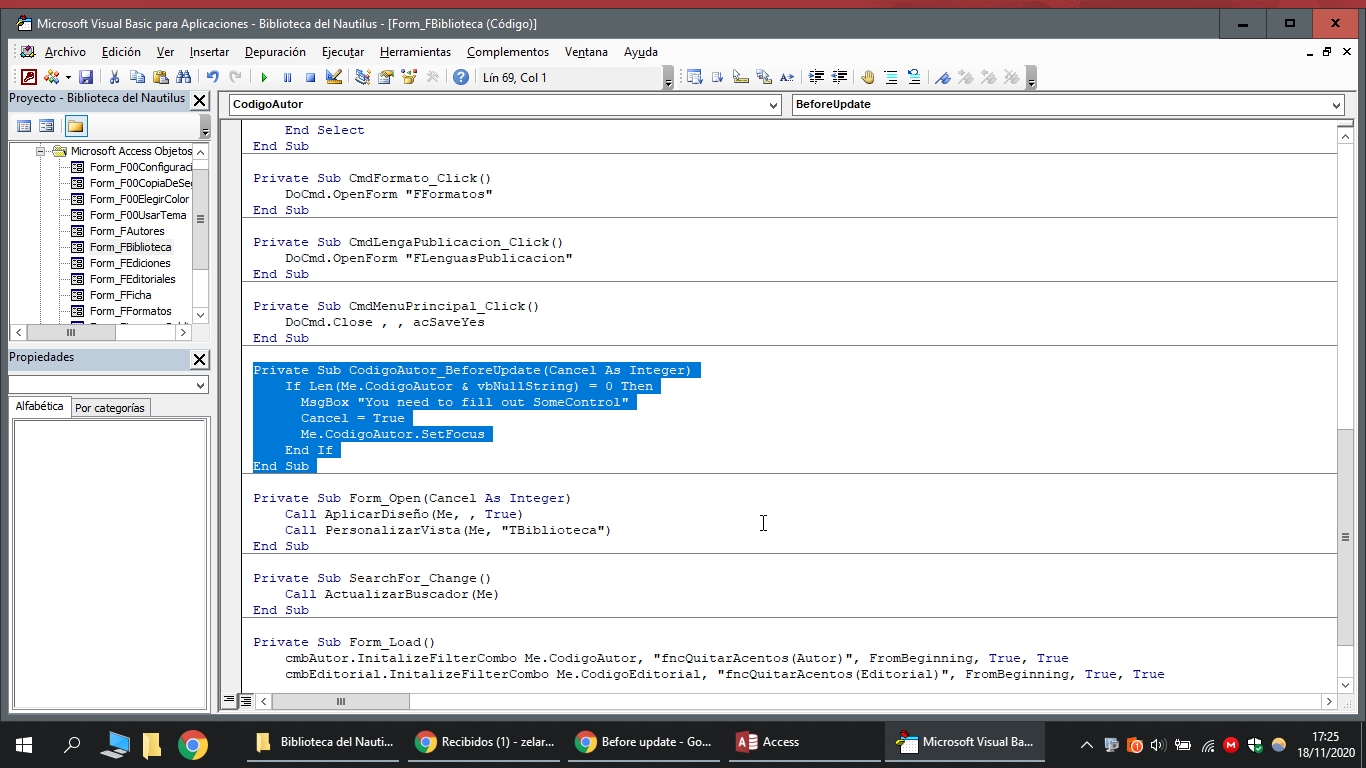
Task: Click the Insert Module toolbar icon
Action: pos(52,77)
